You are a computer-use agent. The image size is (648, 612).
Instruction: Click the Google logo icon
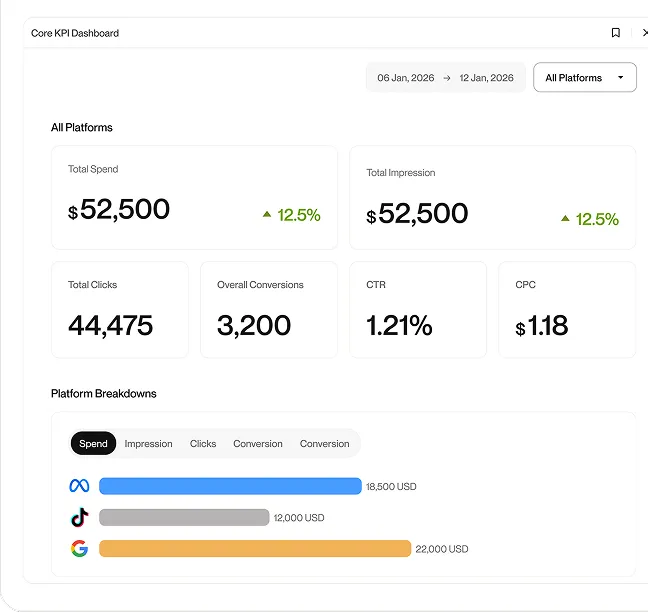point(79,548)
